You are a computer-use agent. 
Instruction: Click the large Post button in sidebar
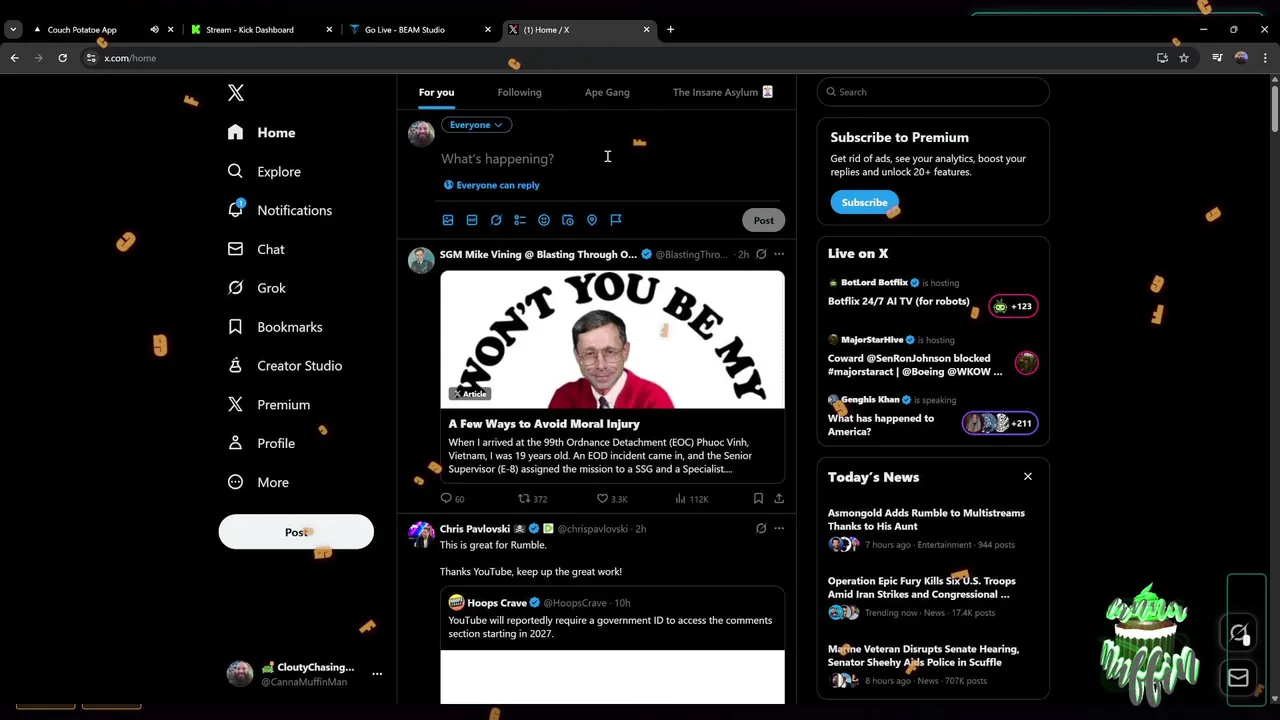(x=296, y=532)
